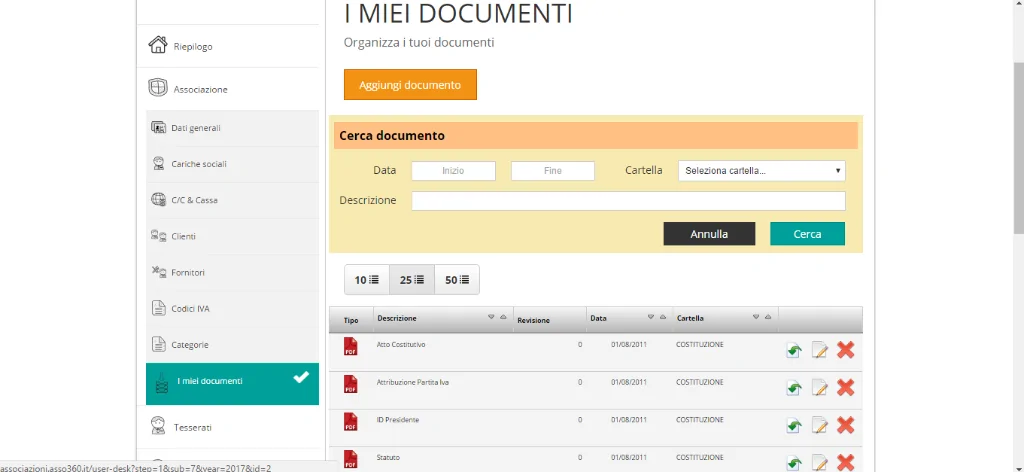The height and width of the screenshot is (472, 1024).
Task: Click the ID Presidente description text
Action: click(398, 420)
